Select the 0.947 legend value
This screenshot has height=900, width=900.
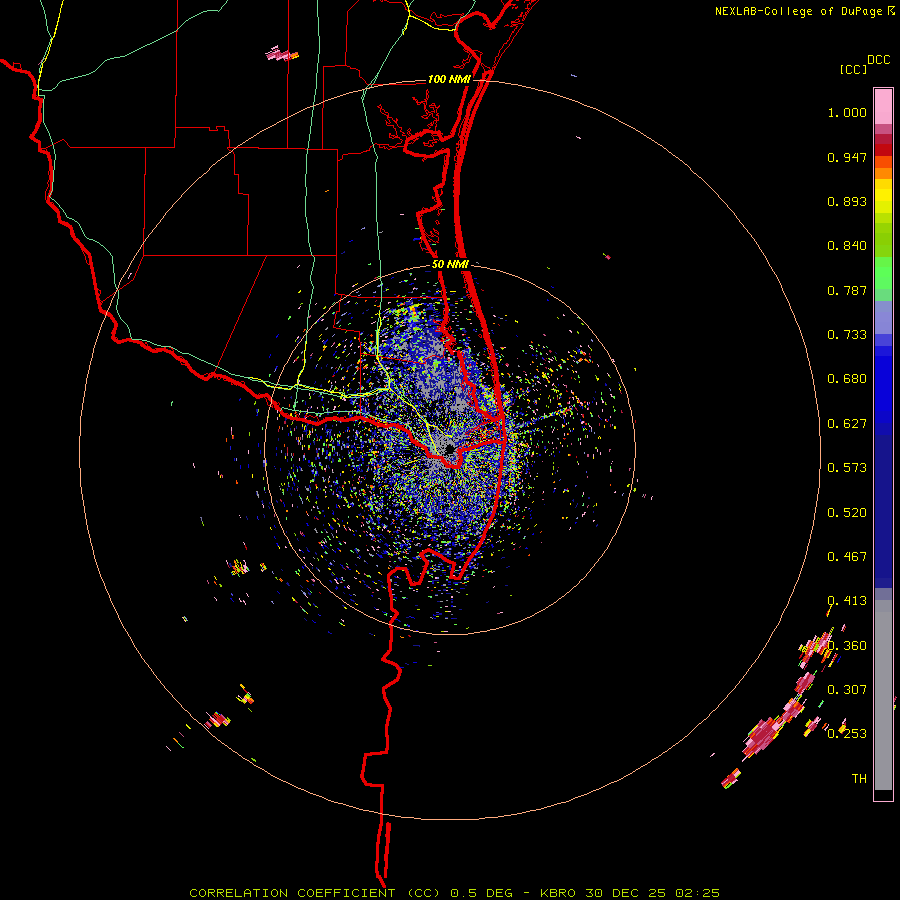click(x=847, y=157)
